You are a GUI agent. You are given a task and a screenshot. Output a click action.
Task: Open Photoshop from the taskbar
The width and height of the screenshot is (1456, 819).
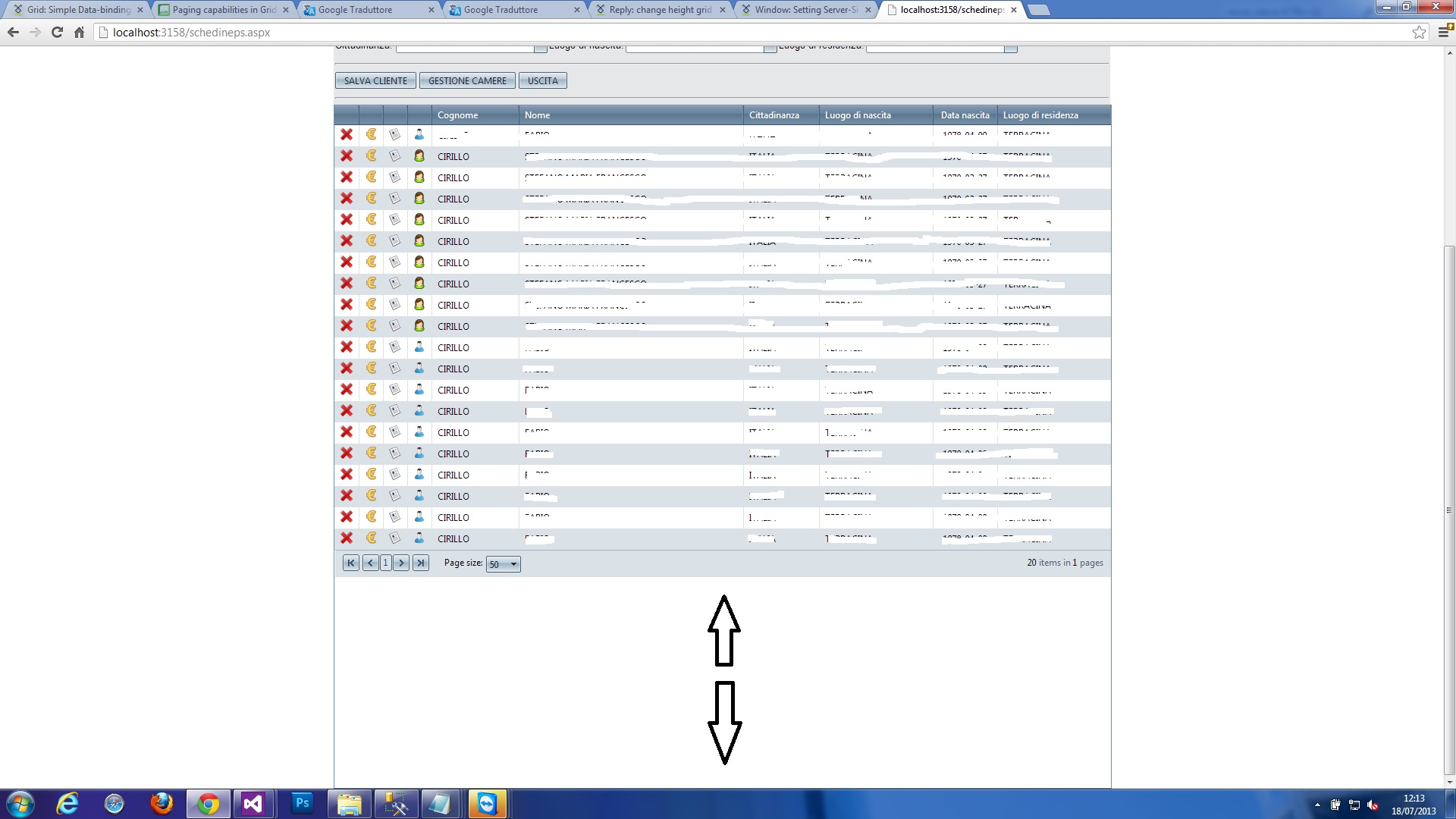pyautogui.click(x=302, y=803)
